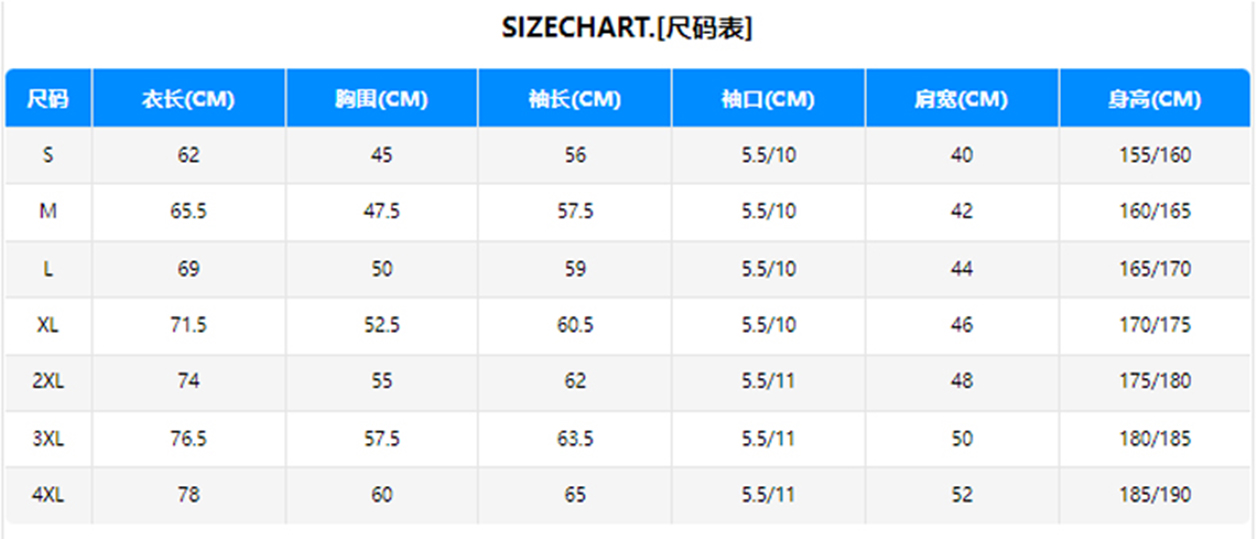1256x539 pixels.
Task: Select the 52.5 chest width cell
Action: 381,325
